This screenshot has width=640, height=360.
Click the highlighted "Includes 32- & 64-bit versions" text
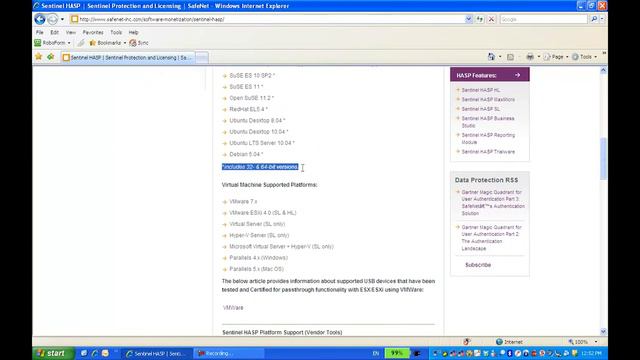pos(260,167)
